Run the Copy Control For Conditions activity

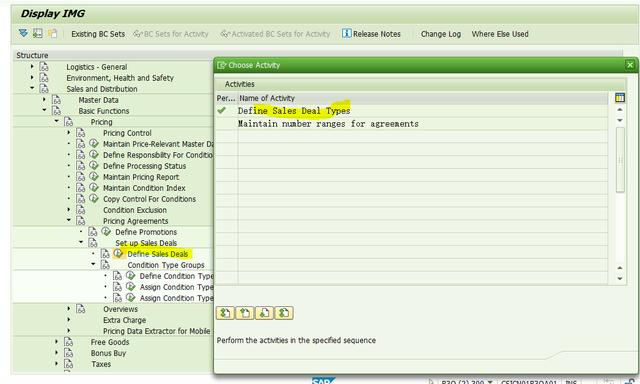pos(94,199)
